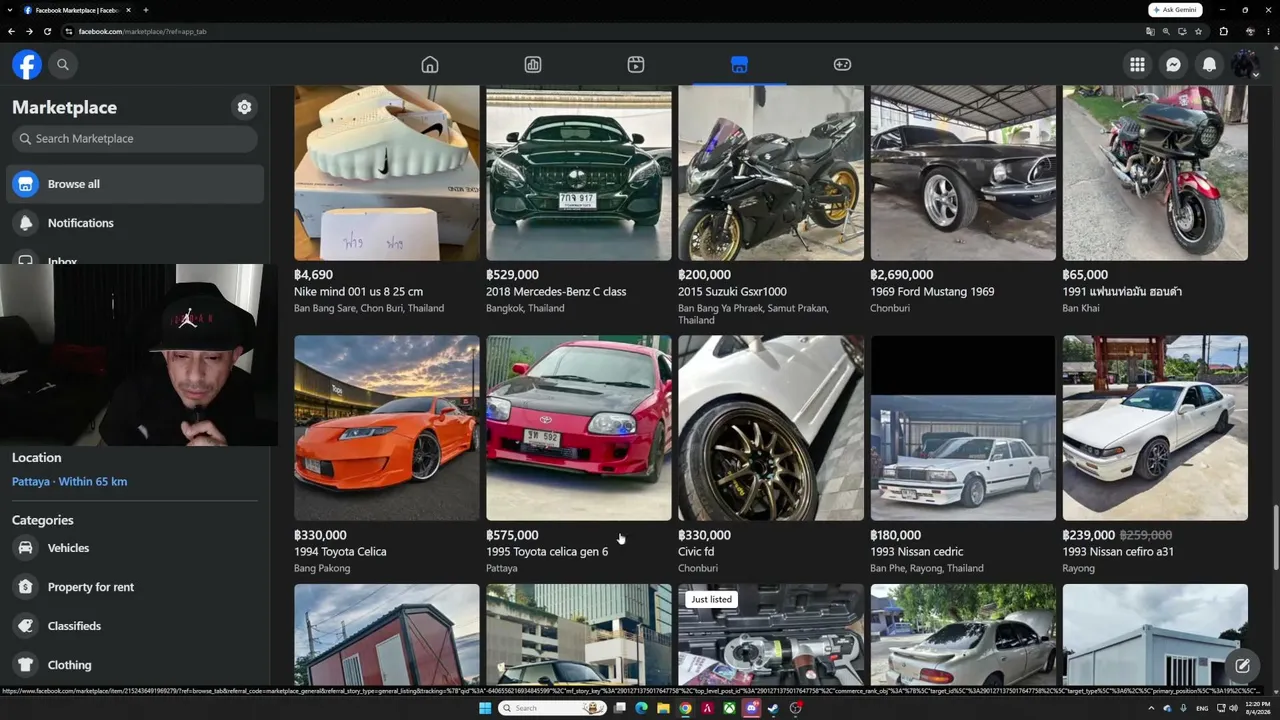Open the taskbar clock showing 12:20 PM
Screen dimensions: 1280x720
pos(1257,708)
